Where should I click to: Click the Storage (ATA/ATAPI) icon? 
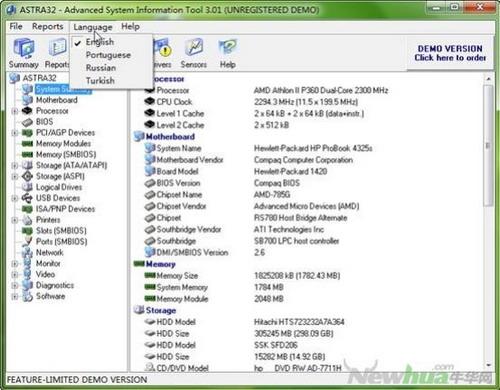[x=27, y=165]
